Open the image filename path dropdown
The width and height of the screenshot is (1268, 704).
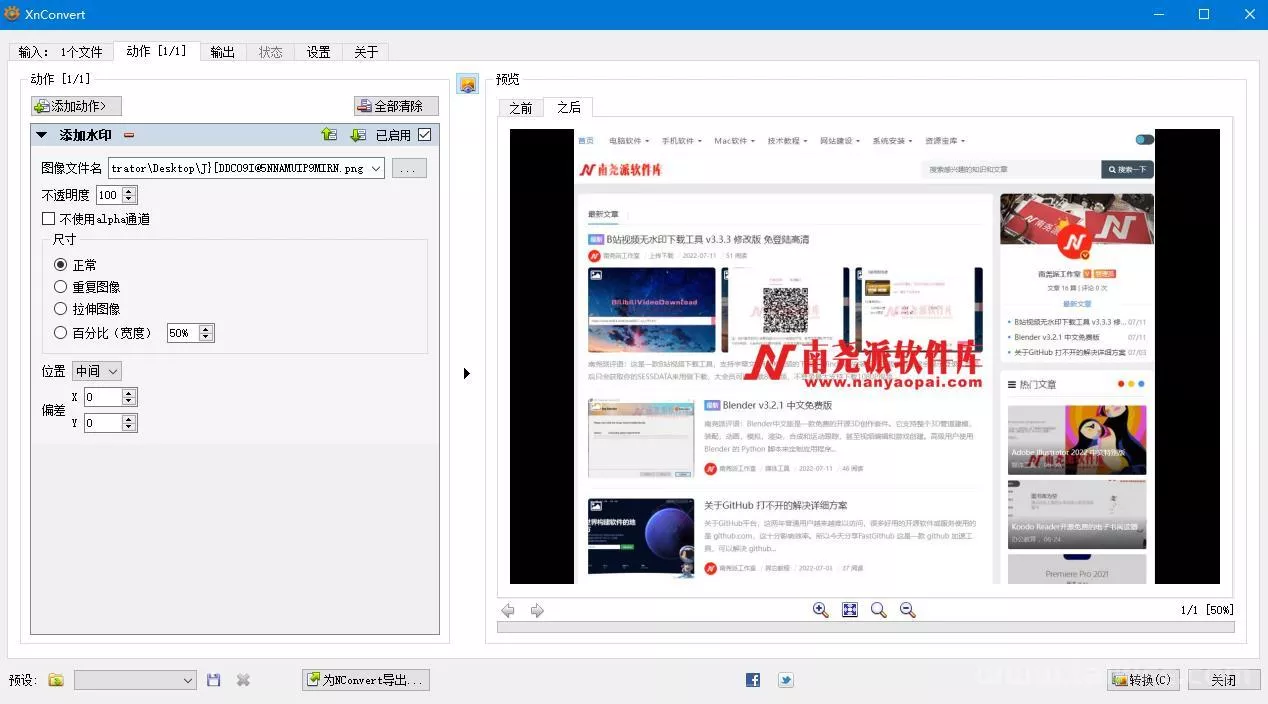[x=376, y=169]
